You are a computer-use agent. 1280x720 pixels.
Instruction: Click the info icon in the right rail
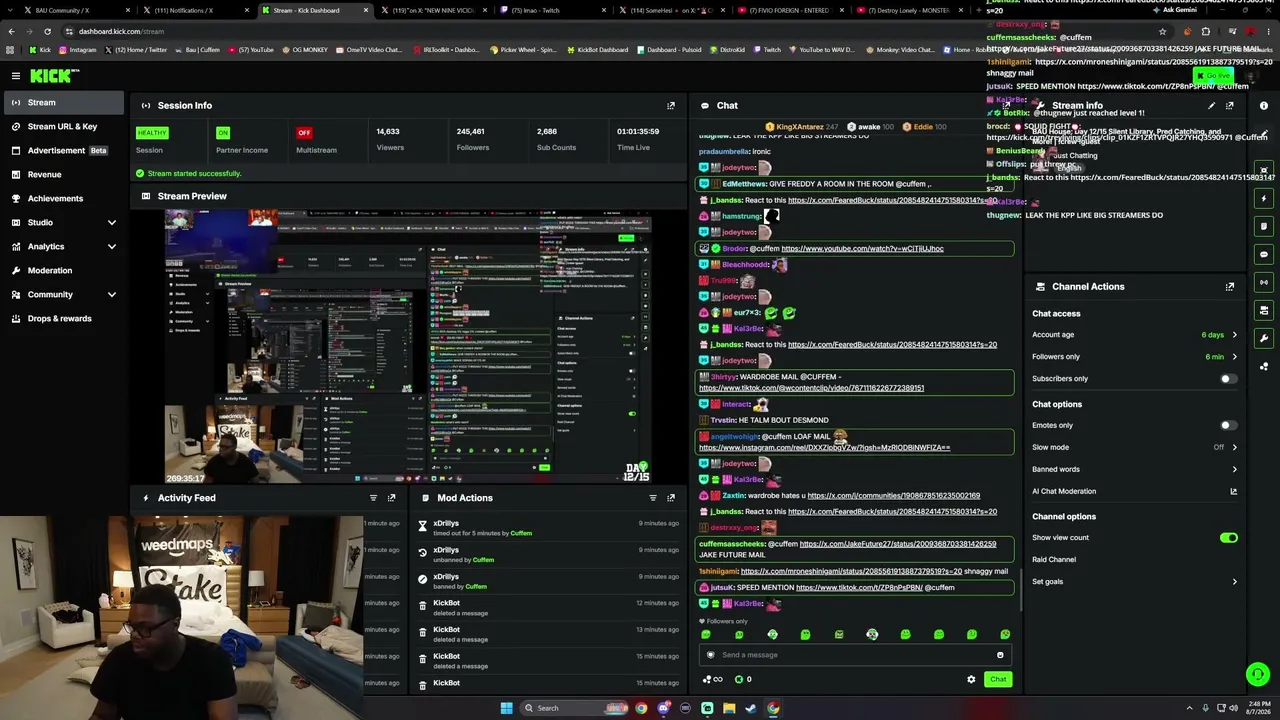tap(1264, 106)
